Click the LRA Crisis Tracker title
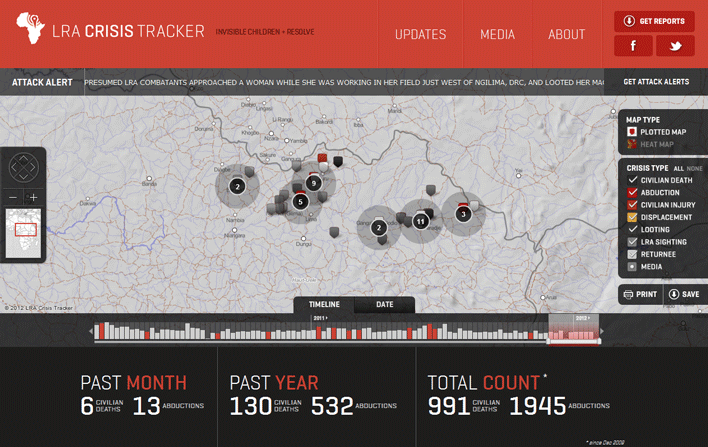Screen dimensions: 708x447 click(128, 31)
